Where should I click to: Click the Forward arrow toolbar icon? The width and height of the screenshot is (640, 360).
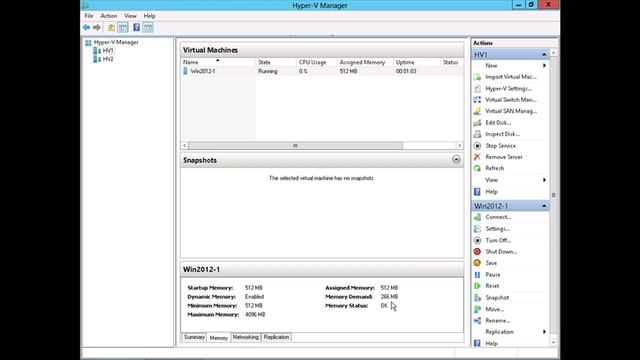tap(97, 27)
